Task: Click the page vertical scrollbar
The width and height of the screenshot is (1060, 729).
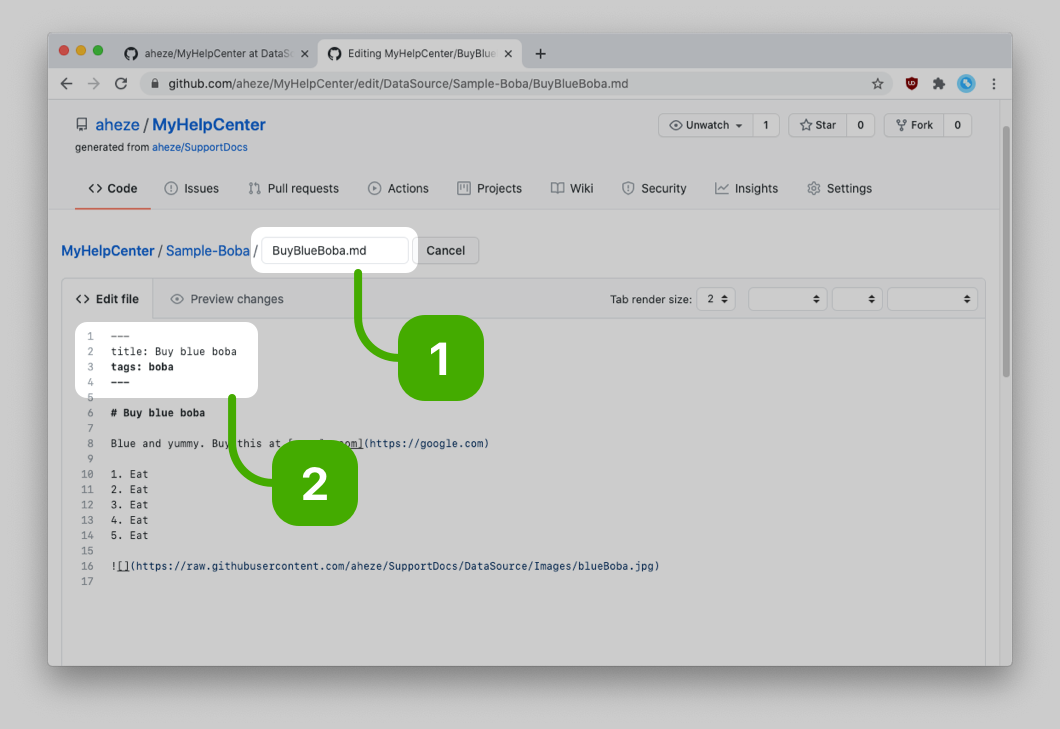Action: pos(1006,252)
